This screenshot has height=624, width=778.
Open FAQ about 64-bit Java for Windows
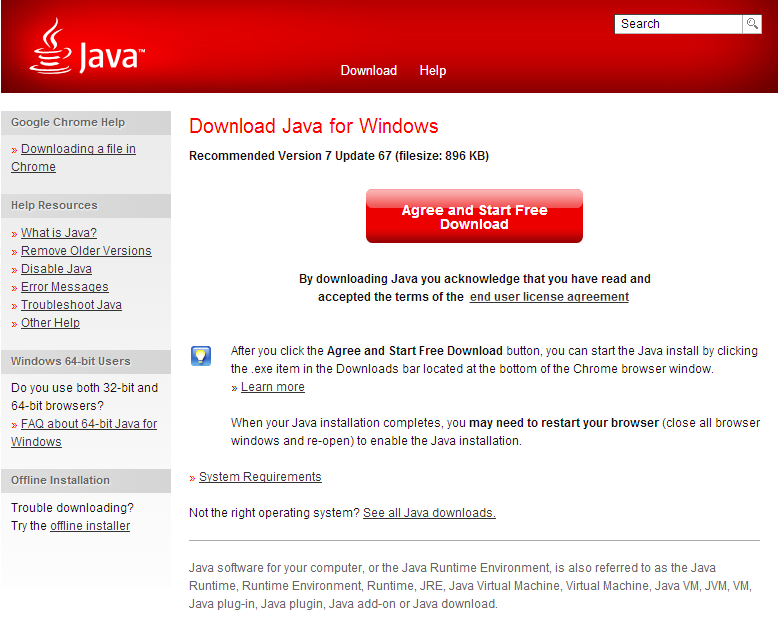point(84,433)
